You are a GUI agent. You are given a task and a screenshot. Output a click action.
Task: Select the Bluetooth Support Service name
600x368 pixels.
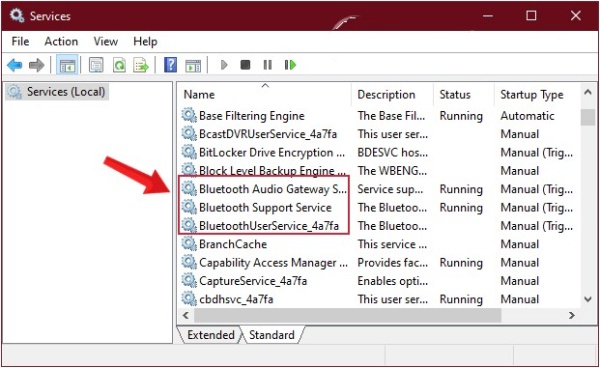(265, 207)
